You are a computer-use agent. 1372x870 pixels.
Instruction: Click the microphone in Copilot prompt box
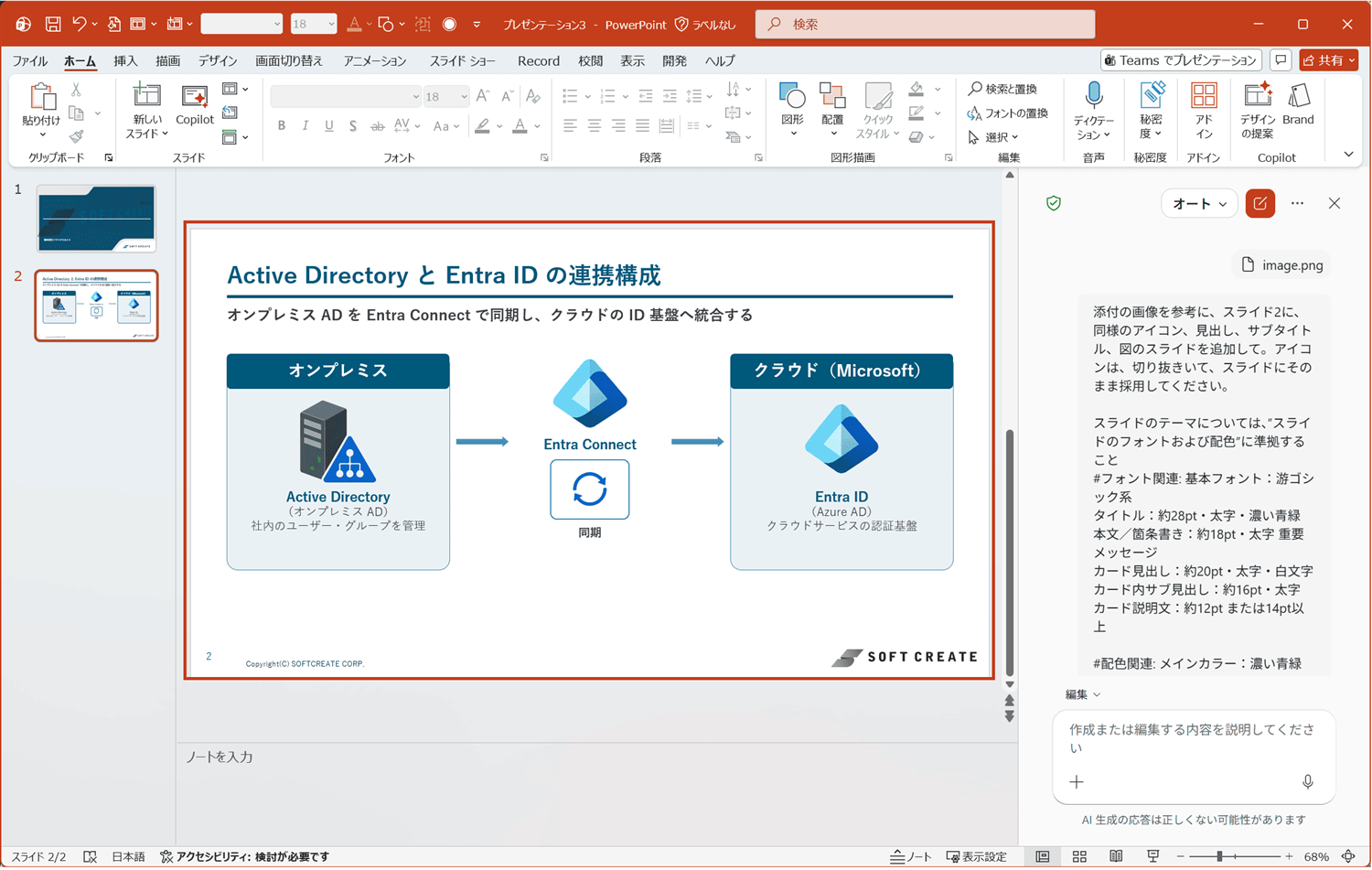point(1308,782)
